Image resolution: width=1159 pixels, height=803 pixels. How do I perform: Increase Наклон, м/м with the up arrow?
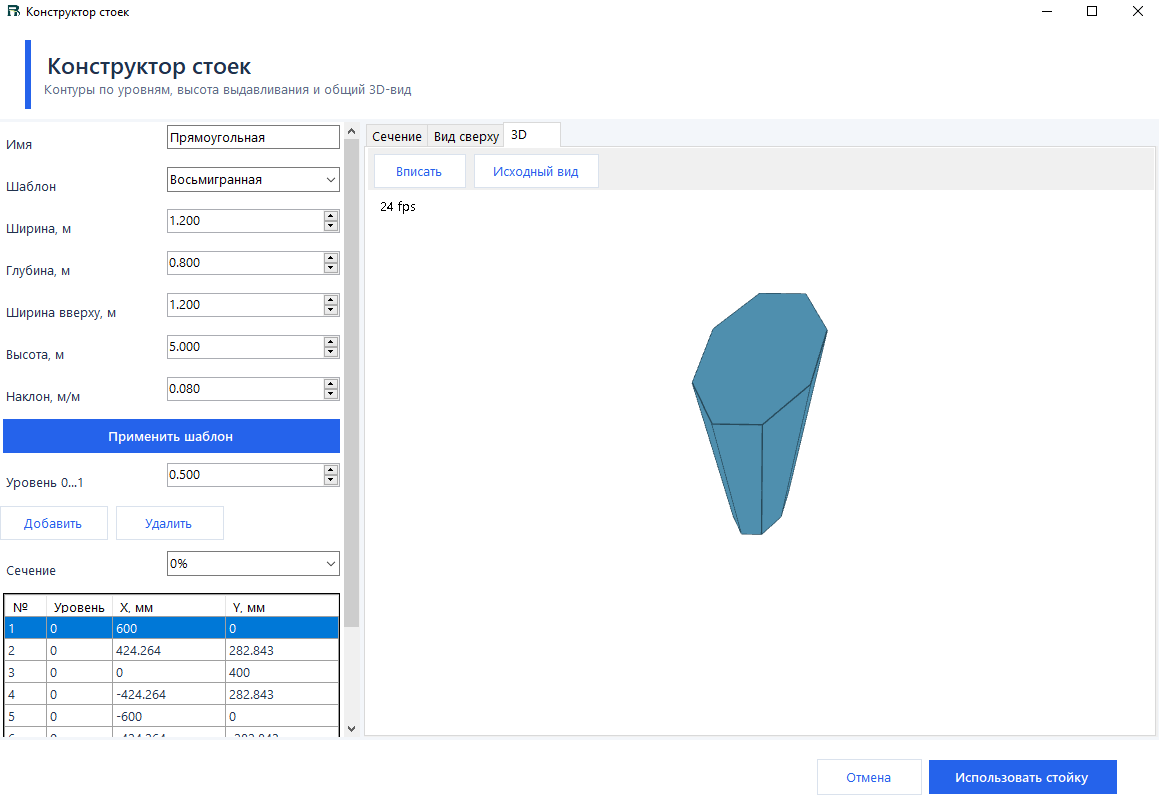(331, 384)
